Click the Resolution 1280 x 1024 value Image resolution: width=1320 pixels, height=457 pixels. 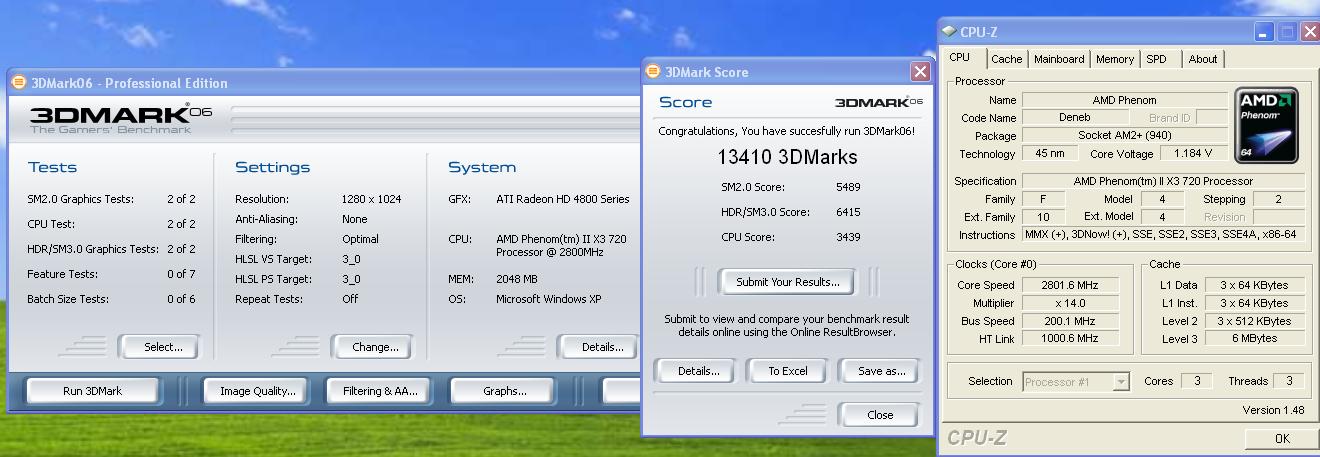371,199
